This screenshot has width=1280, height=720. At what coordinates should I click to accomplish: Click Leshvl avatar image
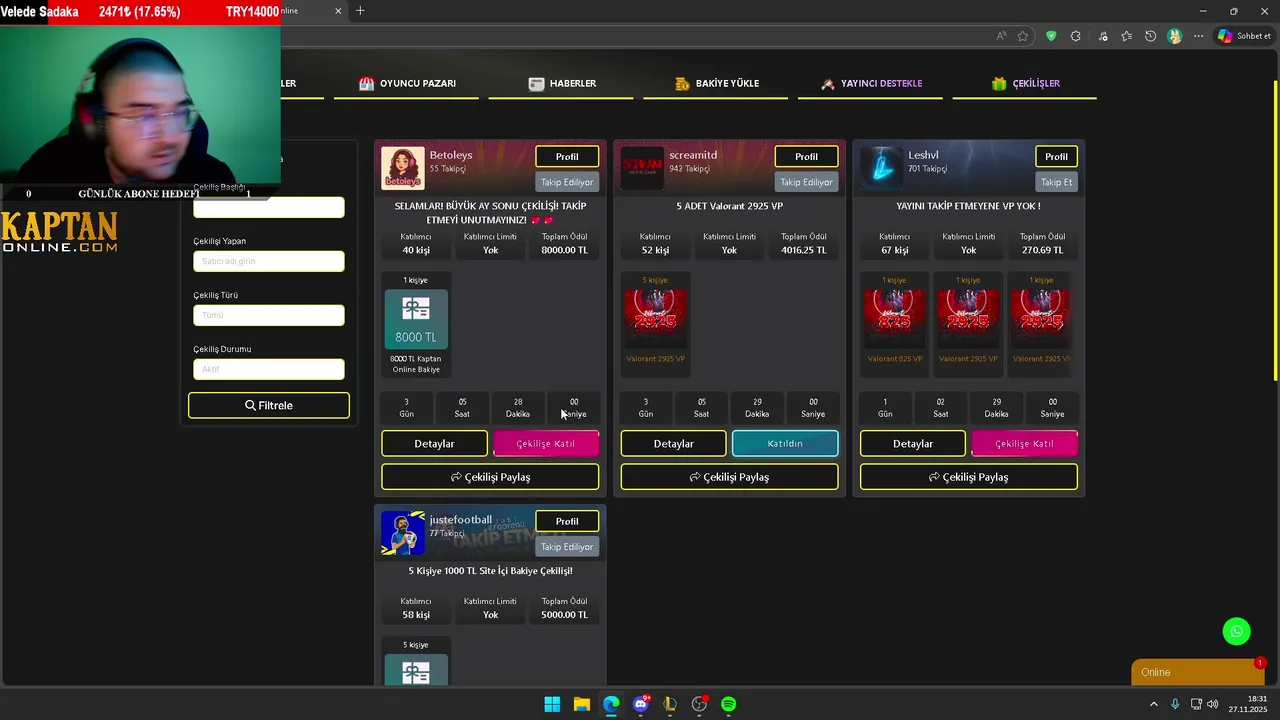point(882,168)
